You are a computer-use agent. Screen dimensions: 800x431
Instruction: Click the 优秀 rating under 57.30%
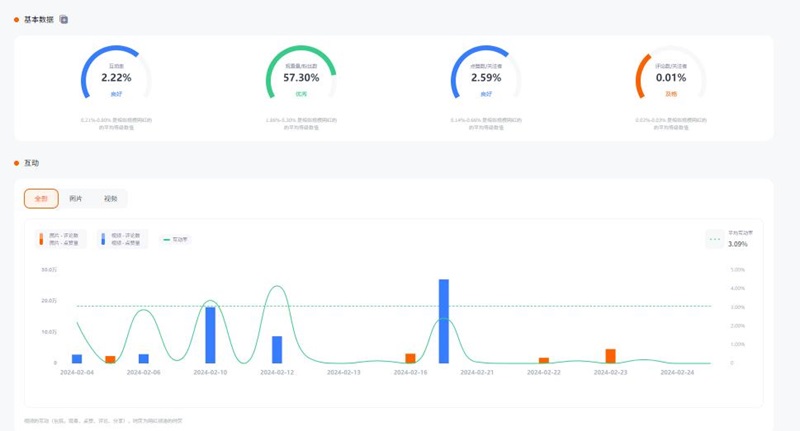301,94
